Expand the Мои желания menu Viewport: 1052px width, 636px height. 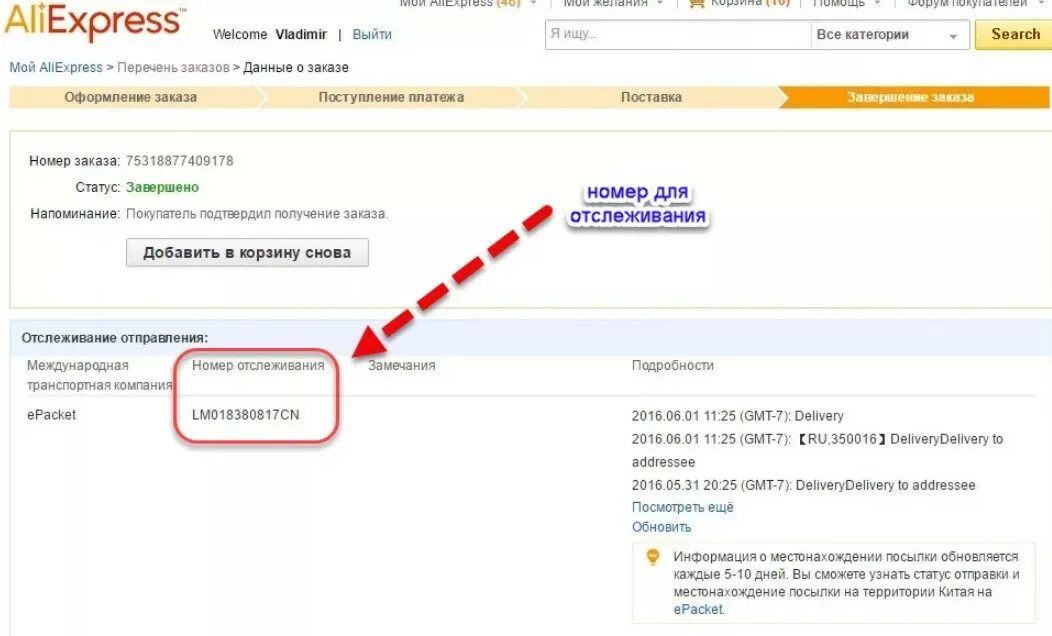click(x=613, y=3)
